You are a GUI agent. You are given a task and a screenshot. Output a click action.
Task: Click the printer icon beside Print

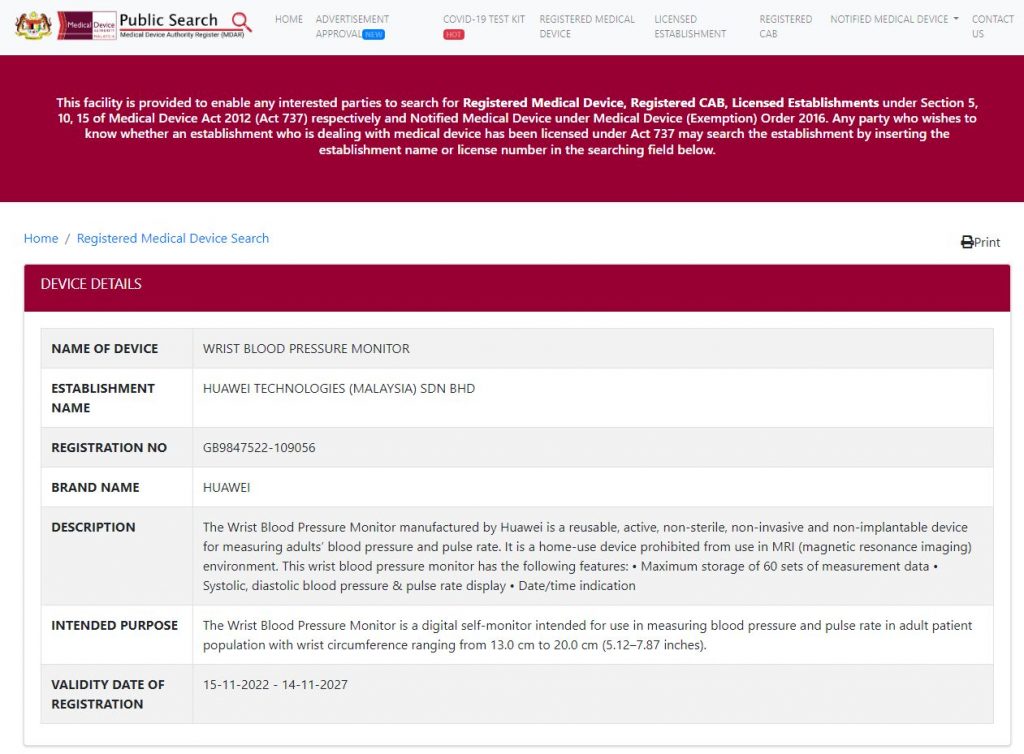click(967, 242)
